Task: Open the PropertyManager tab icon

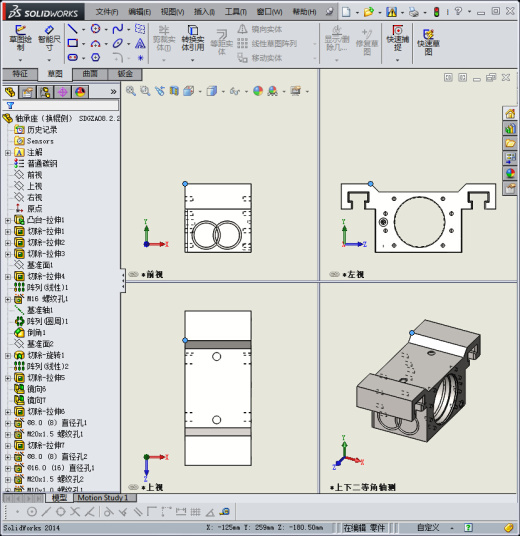Action: coord(27,92)
